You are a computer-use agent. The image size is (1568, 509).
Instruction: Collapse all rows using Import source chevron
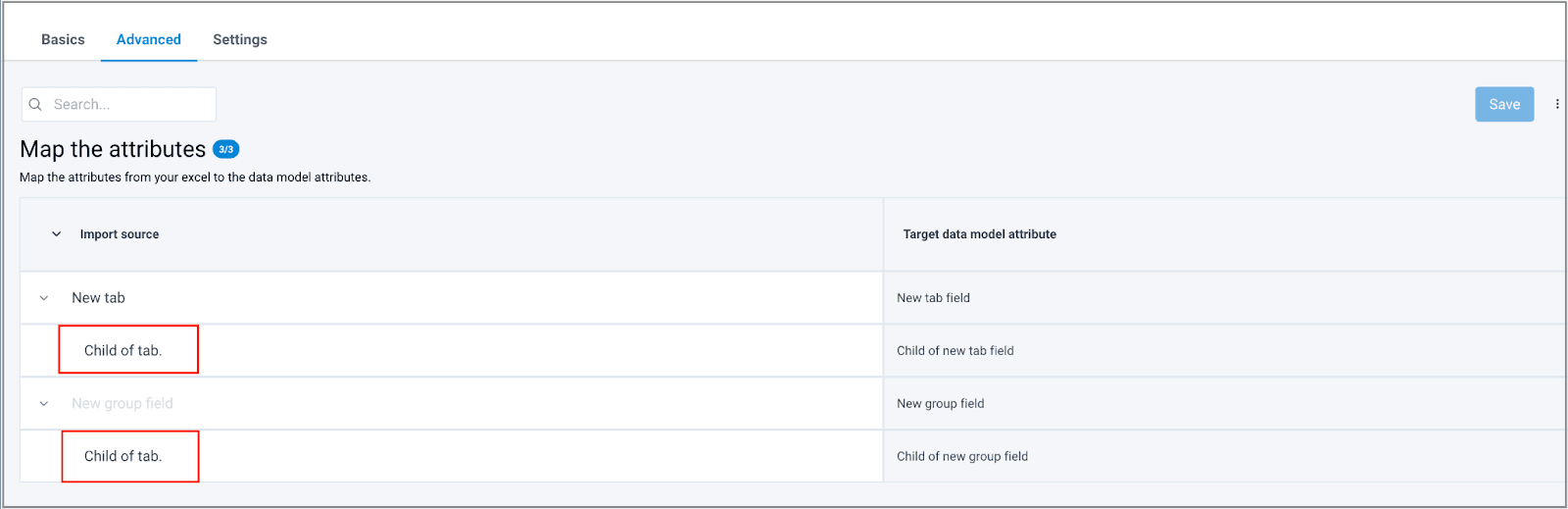57,234
